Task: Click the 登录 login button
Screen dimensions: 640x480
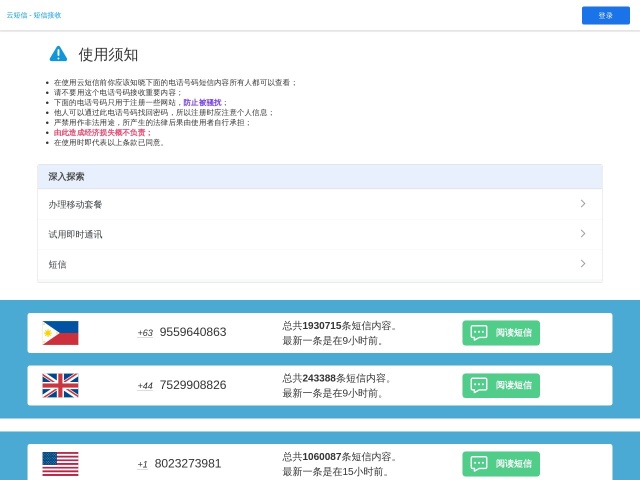Action: coord(605,16)
